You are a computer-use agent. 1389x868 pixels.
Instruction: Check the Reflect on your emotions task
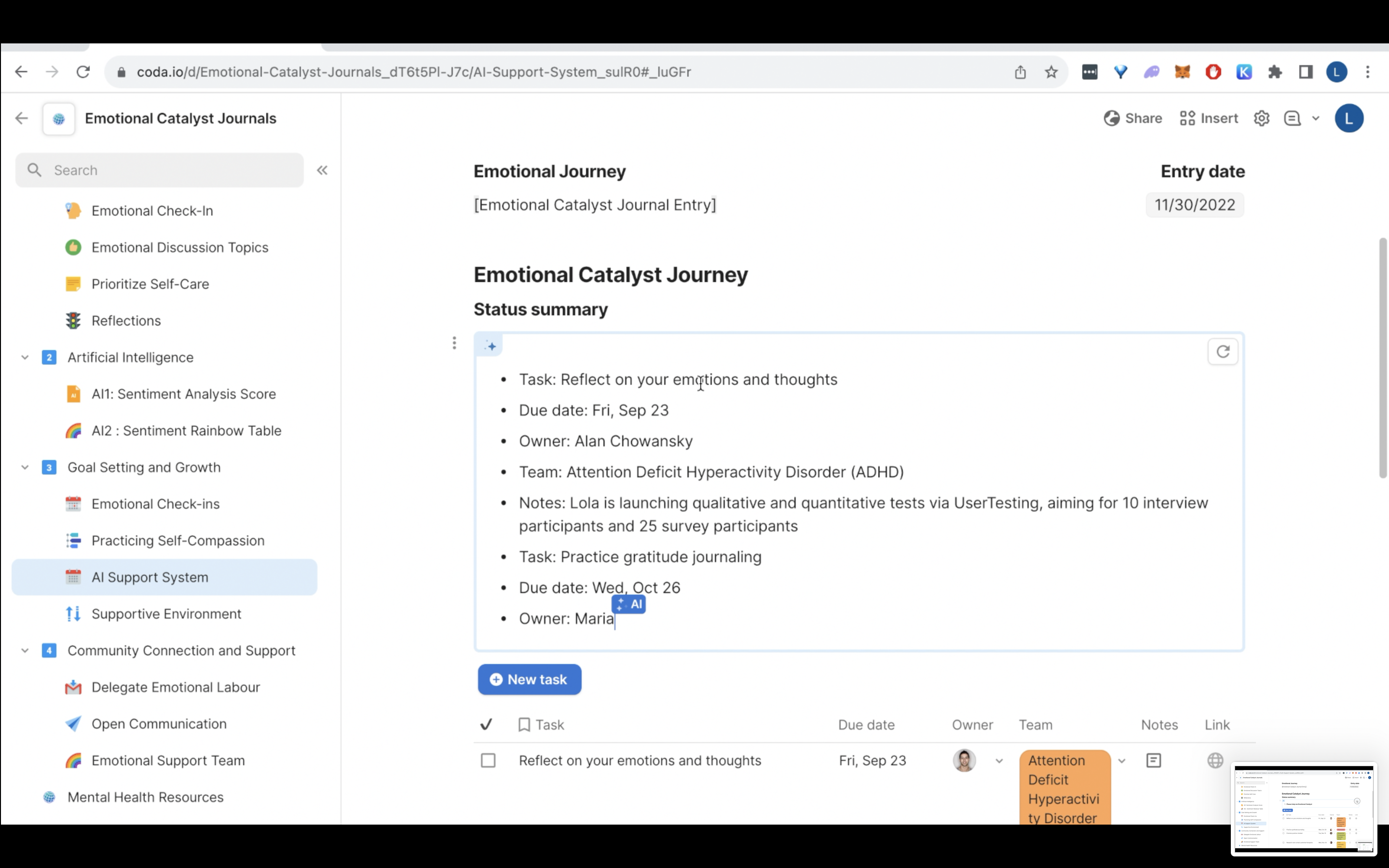tap(488, 760)
